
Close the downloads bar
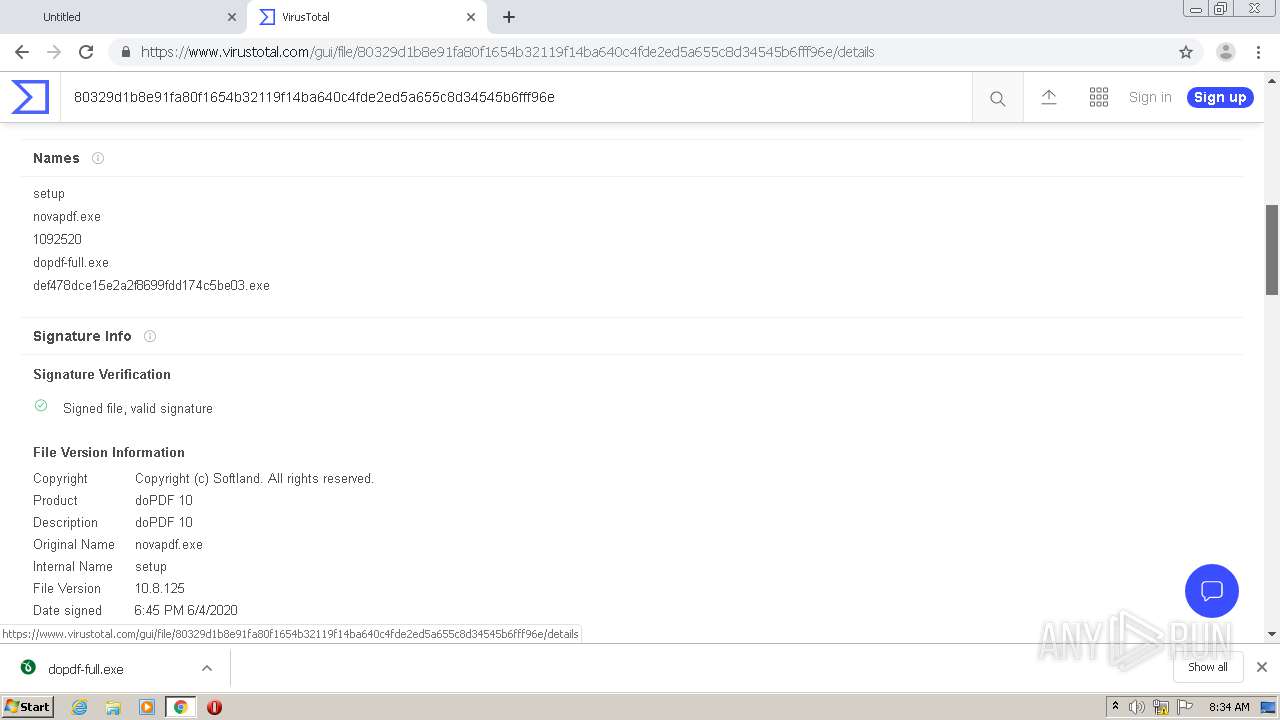[x=1262, y=667]
